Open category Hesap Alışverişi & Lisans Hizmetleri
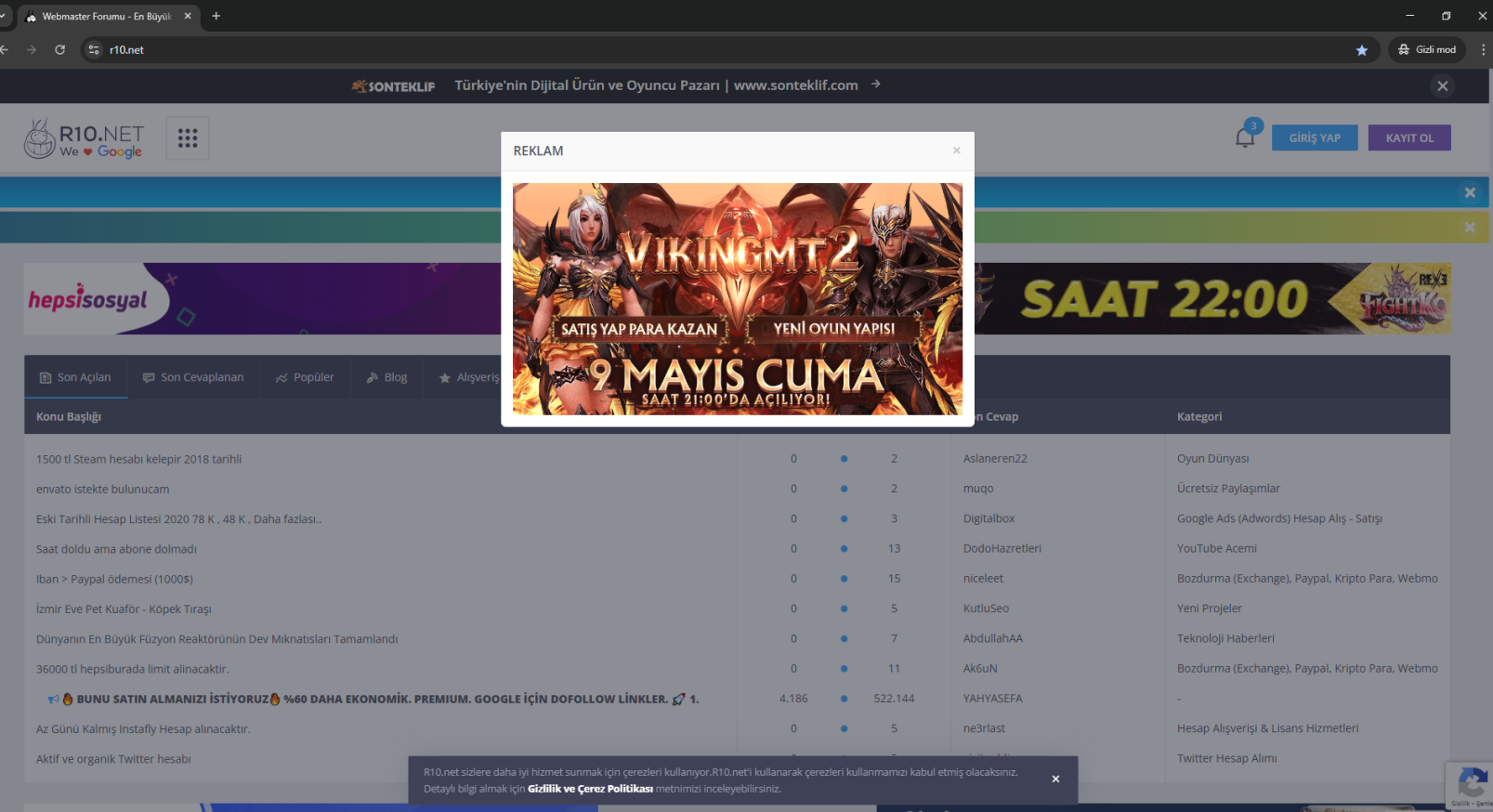 [x=1267, y=728]
